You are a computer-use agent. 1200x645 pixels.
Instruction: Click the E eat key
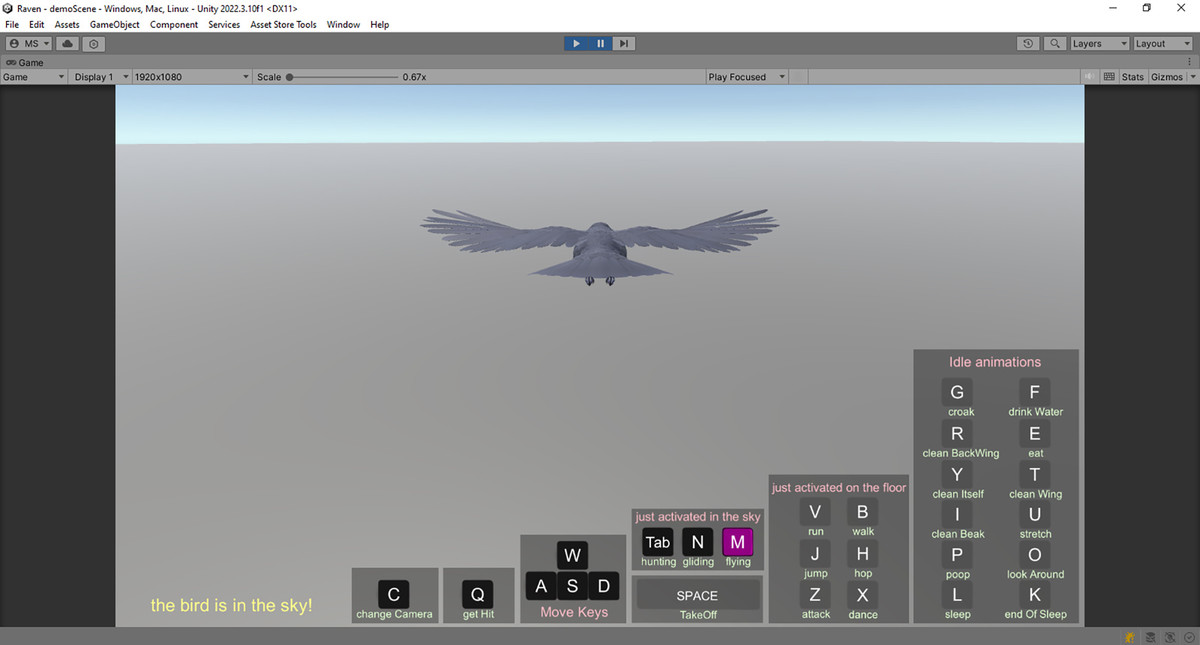(x=1035, y=434)
